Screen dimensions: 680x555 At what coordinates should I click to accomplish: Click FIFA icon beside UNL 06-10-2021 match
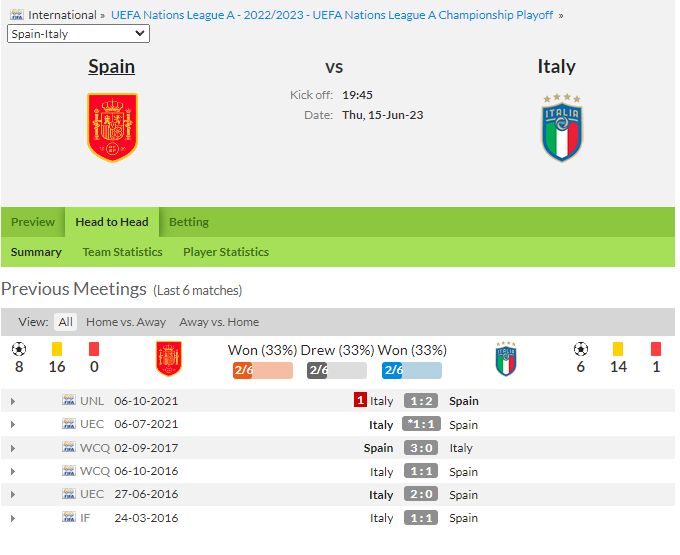(x=69, y=400)
